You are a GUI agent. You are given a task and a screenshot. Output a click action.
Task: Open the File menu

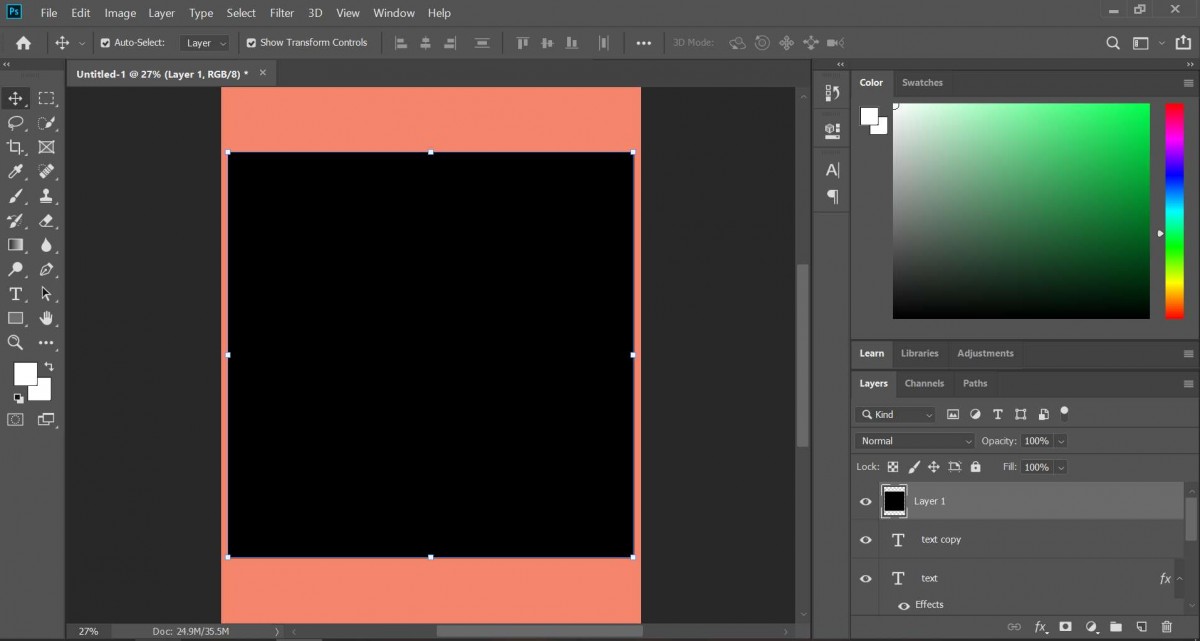(x=48, y=13)
